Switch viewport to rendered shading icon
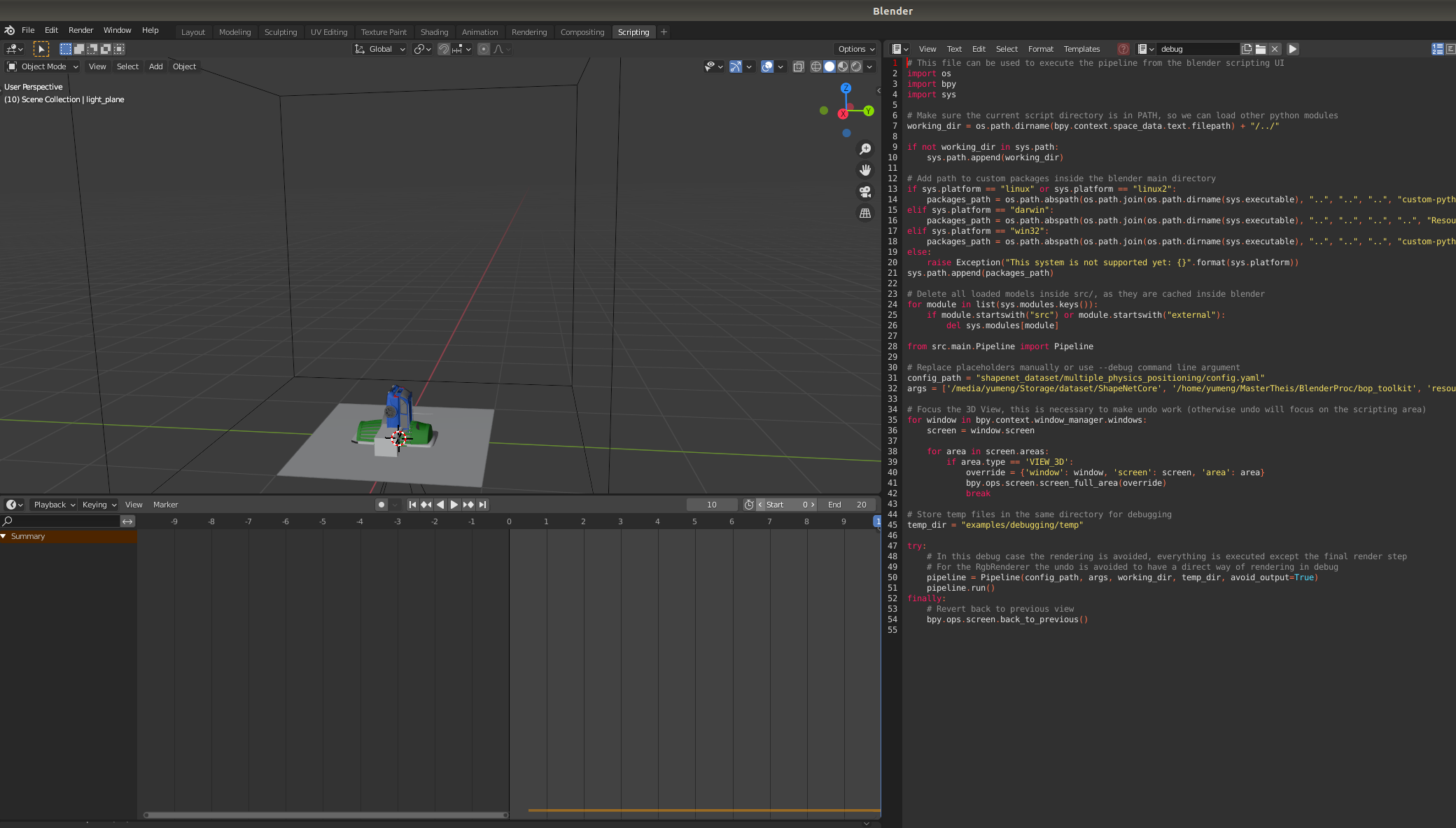Viewport: 1456px width, 828px height. (x=855, y=66)
